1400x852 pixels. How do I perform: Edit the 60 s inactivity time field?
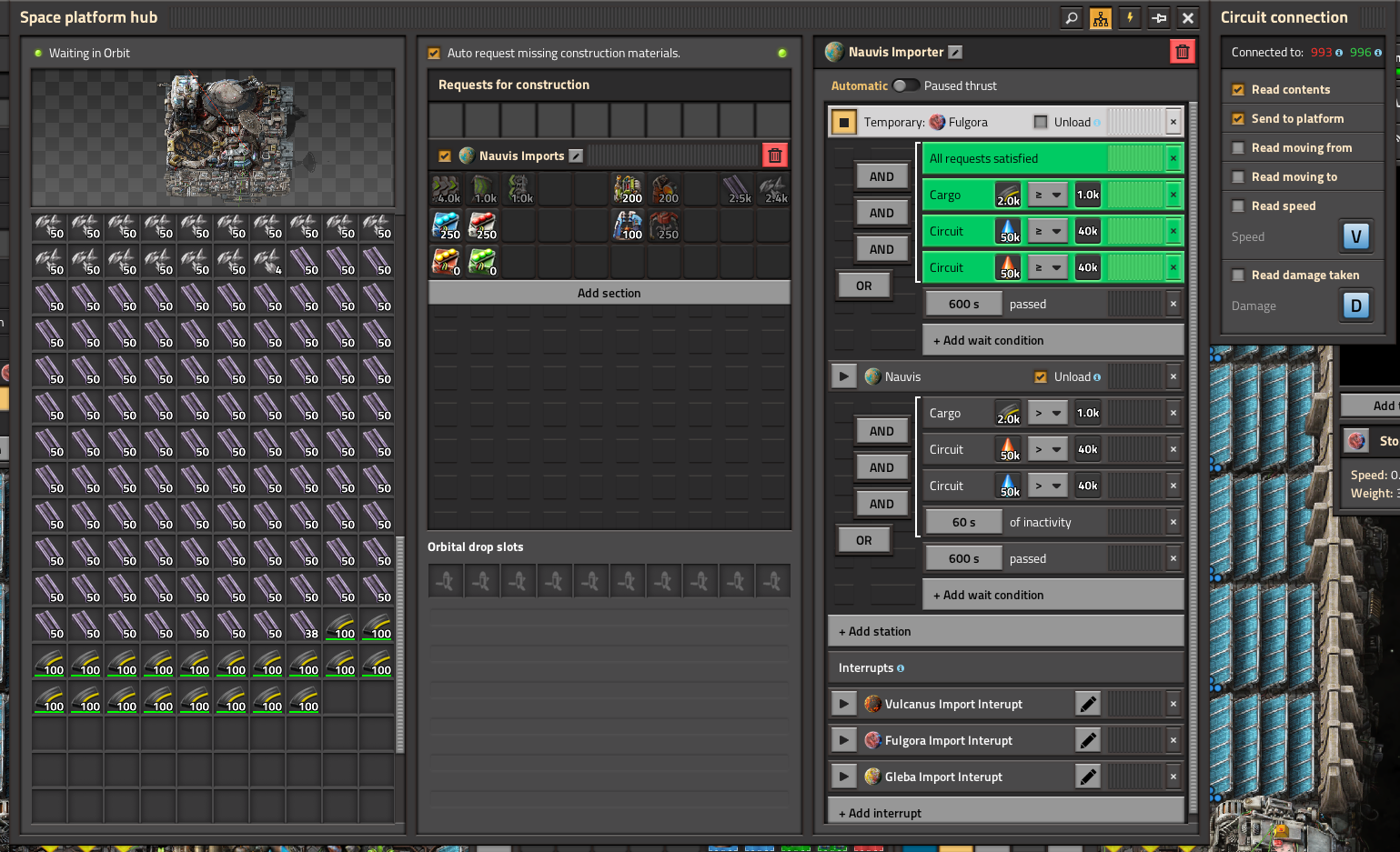964,522
